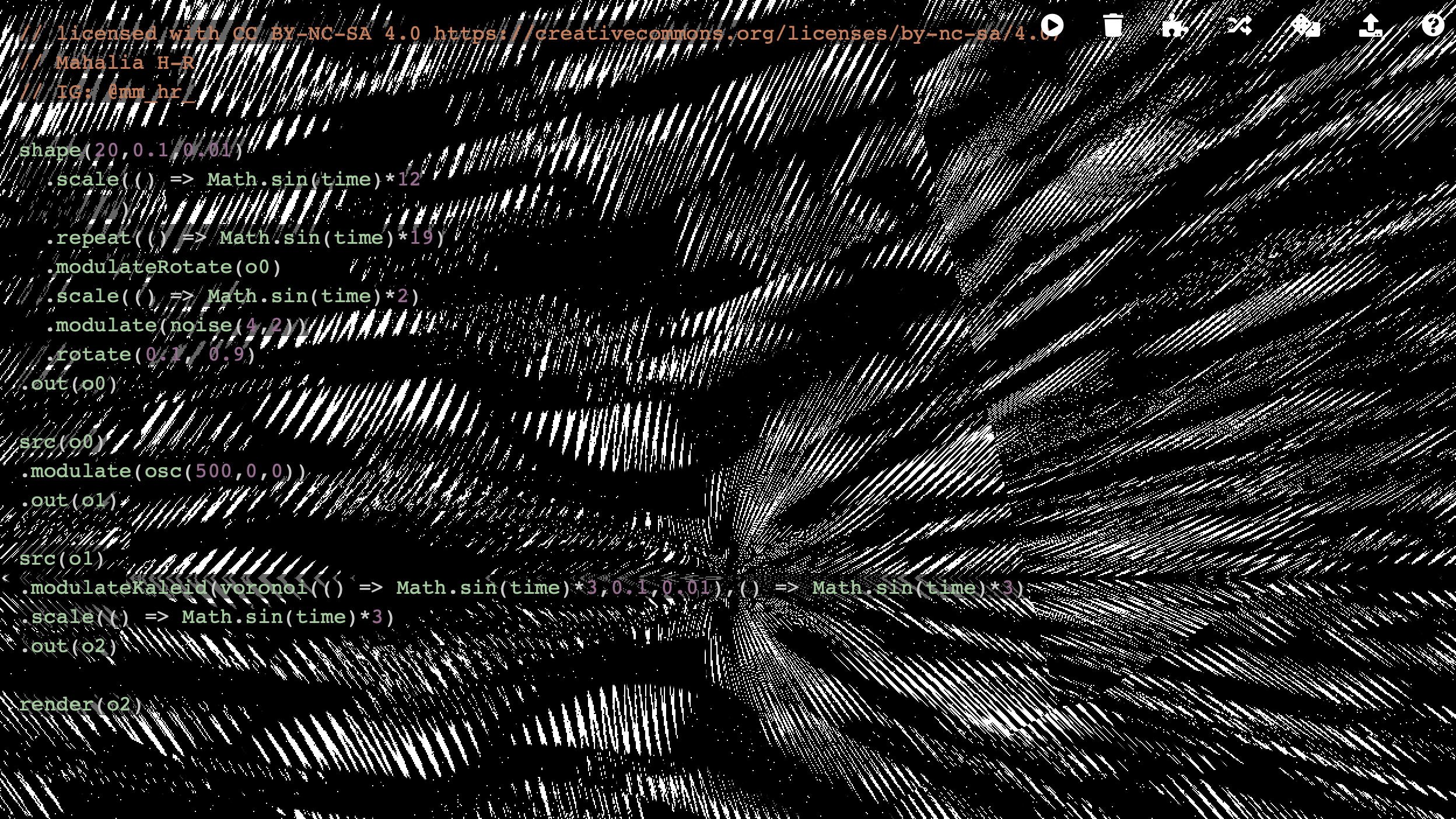The width and height of the screenshot is (1456, 819).
Task: Click the .modulate(osc(500,0,0)) line
Action: pos(163,471)
